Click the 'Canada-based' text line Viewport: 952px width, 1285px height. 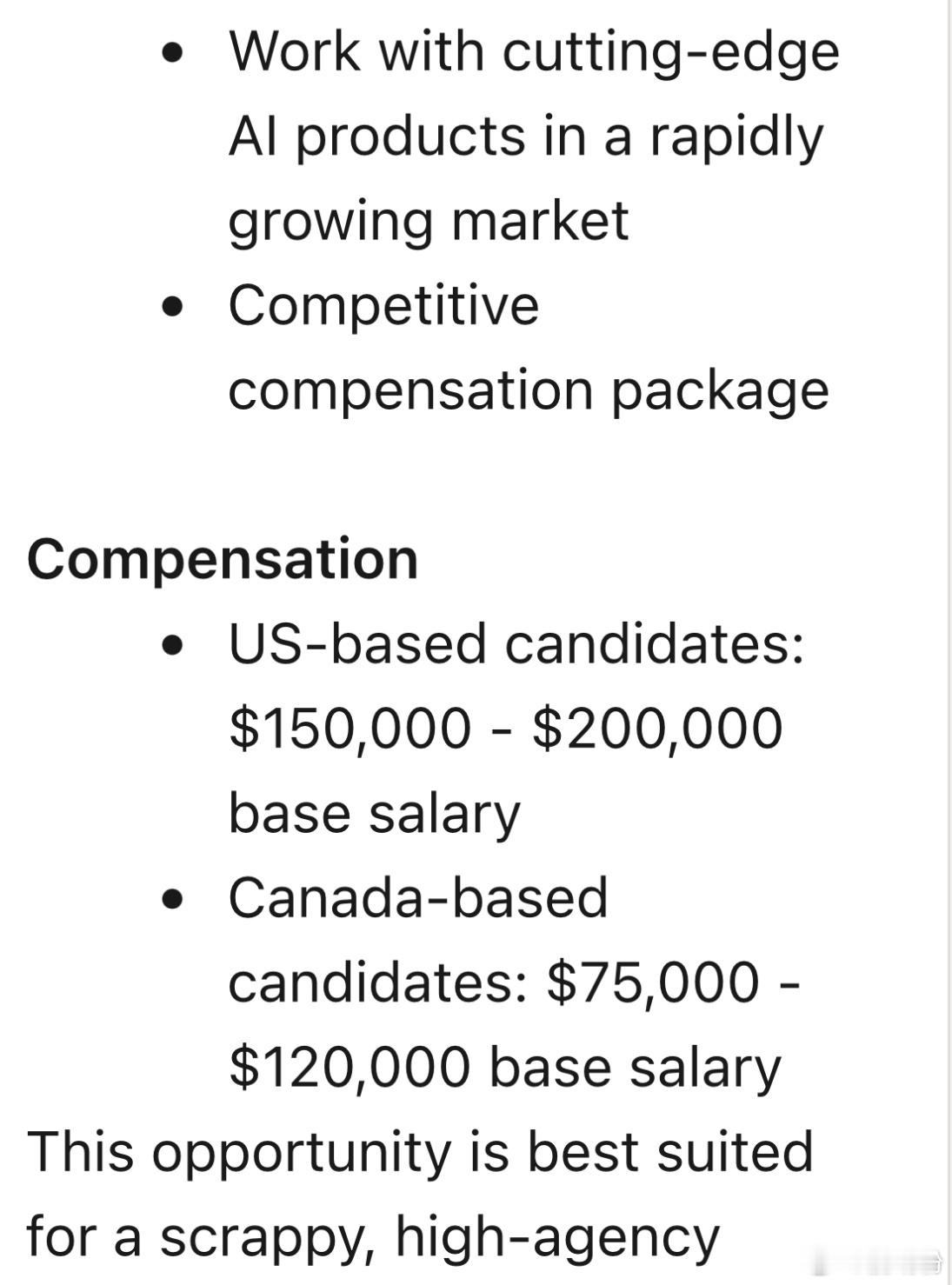coord(418,898)
